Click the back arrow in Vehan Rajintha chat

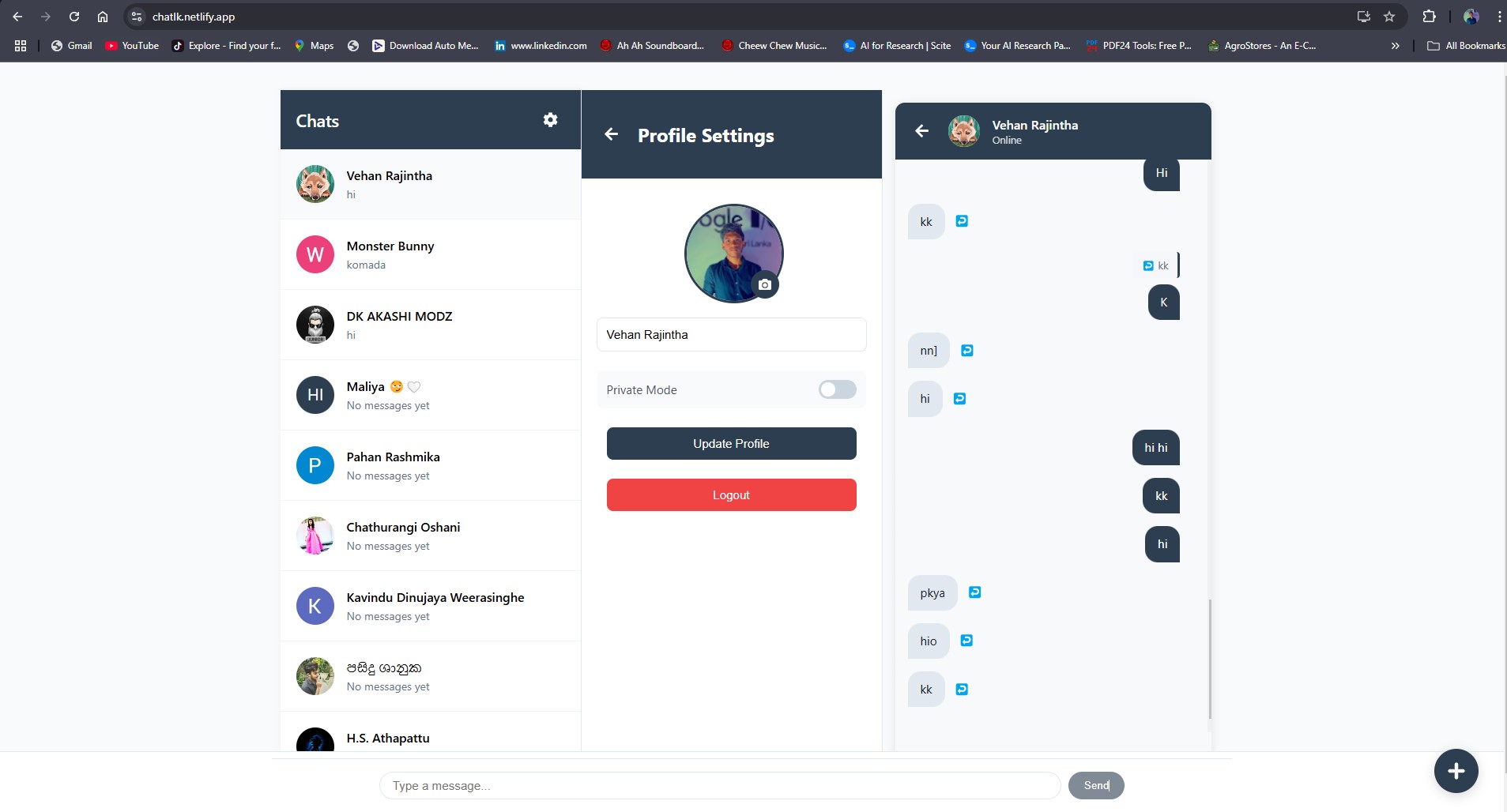click(922, 130)
